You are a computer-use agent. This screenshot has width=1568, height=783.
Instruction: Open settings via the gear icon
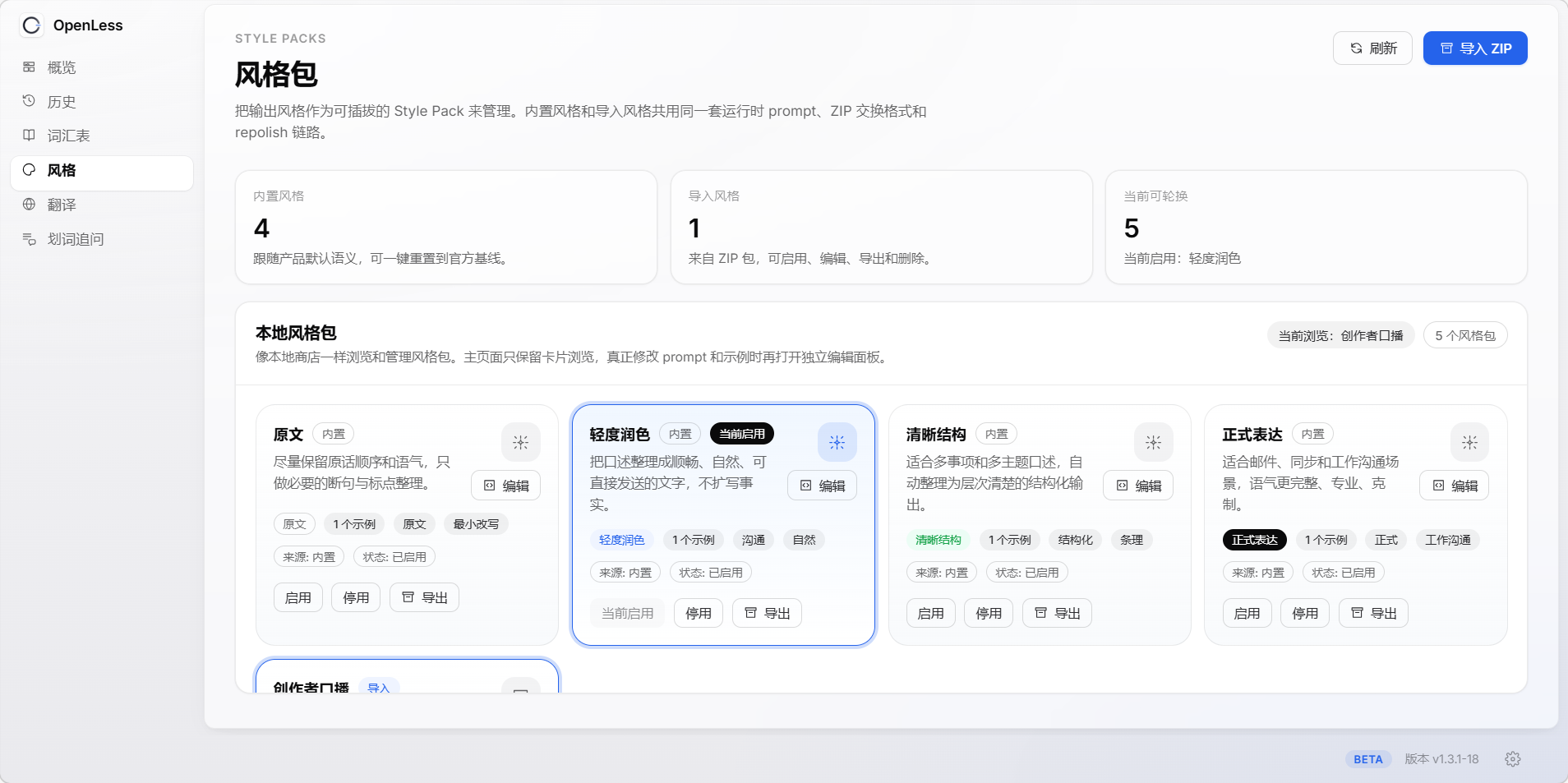tap(1513, 759)
